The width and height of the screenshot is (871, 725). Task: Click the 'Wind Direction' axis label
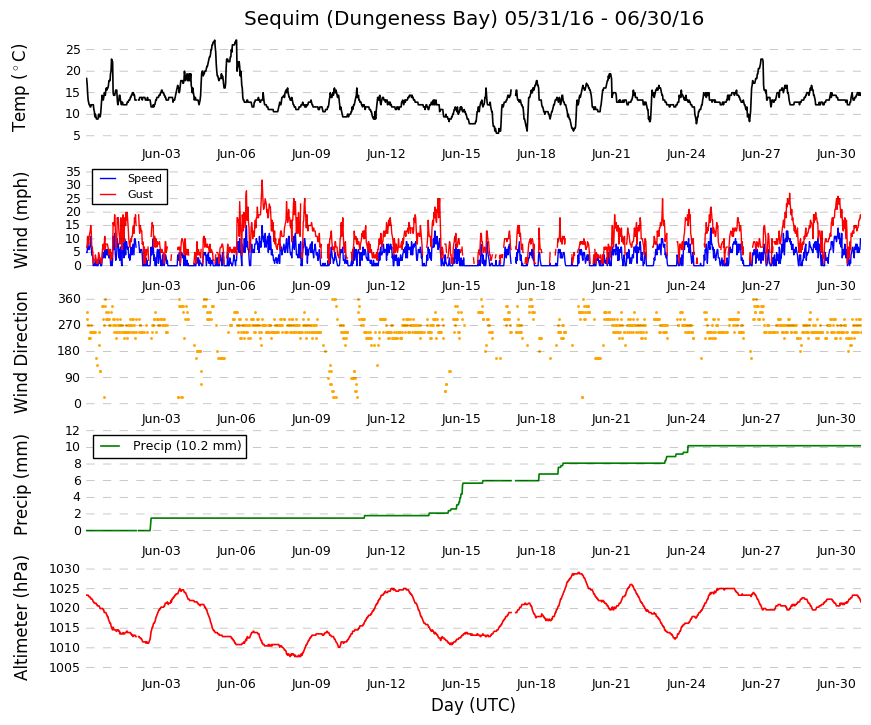click(x=20, y=353)
